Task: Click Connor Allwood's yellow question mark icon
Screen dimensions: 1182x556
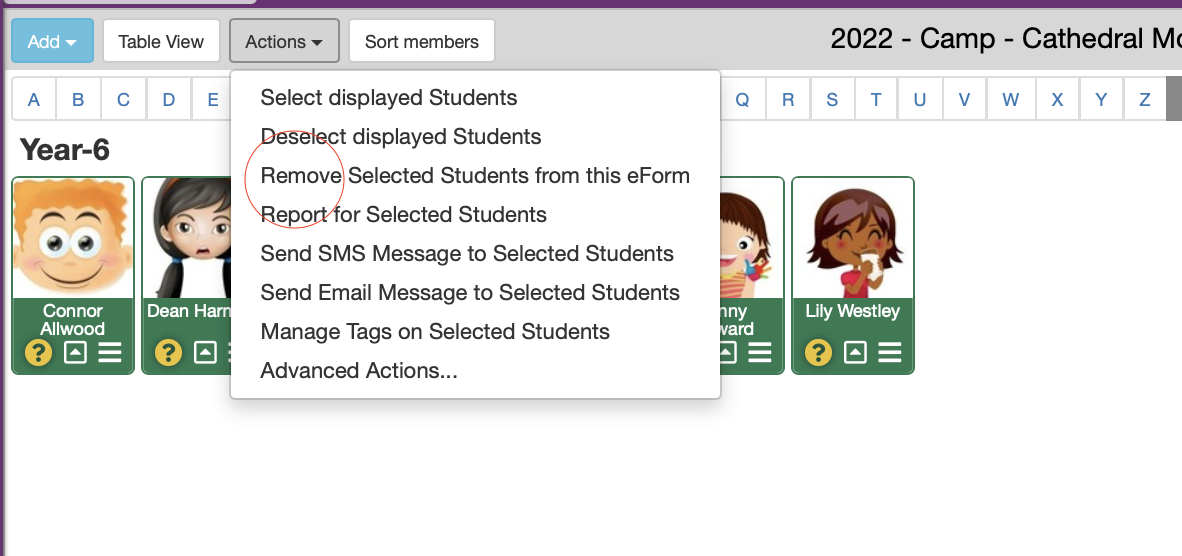Action: coord(38,352)
